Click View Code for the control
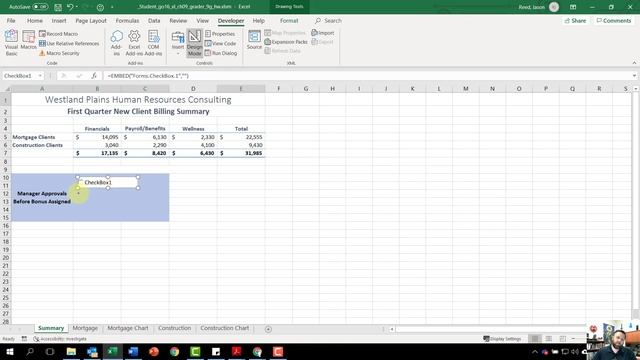 220,43
